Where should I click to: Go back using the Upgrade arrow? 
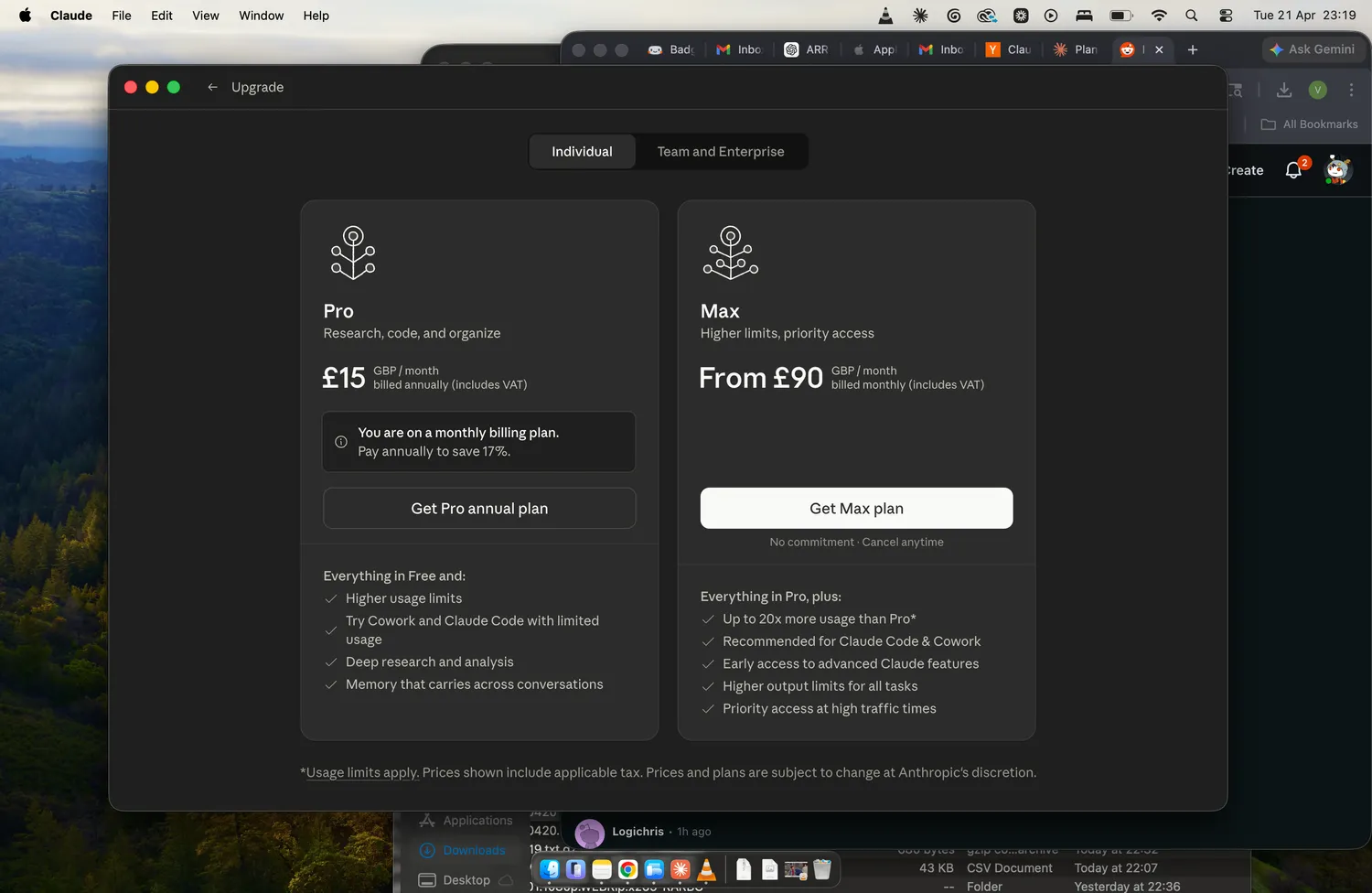click(x=212, y=87)
